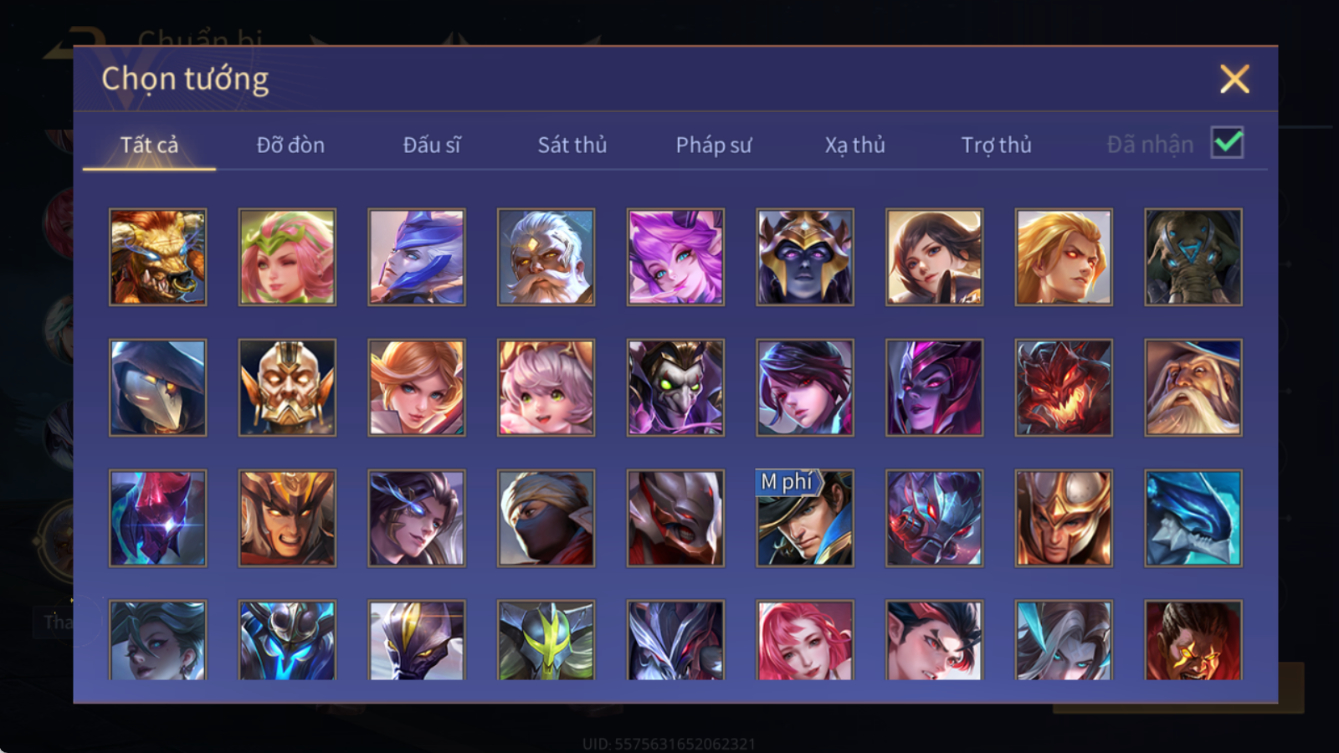Image resolution: width=1339 pixels, height=753 pixels.
Task: Select the red lava demon hero portrait
Action: (1064, 388)
